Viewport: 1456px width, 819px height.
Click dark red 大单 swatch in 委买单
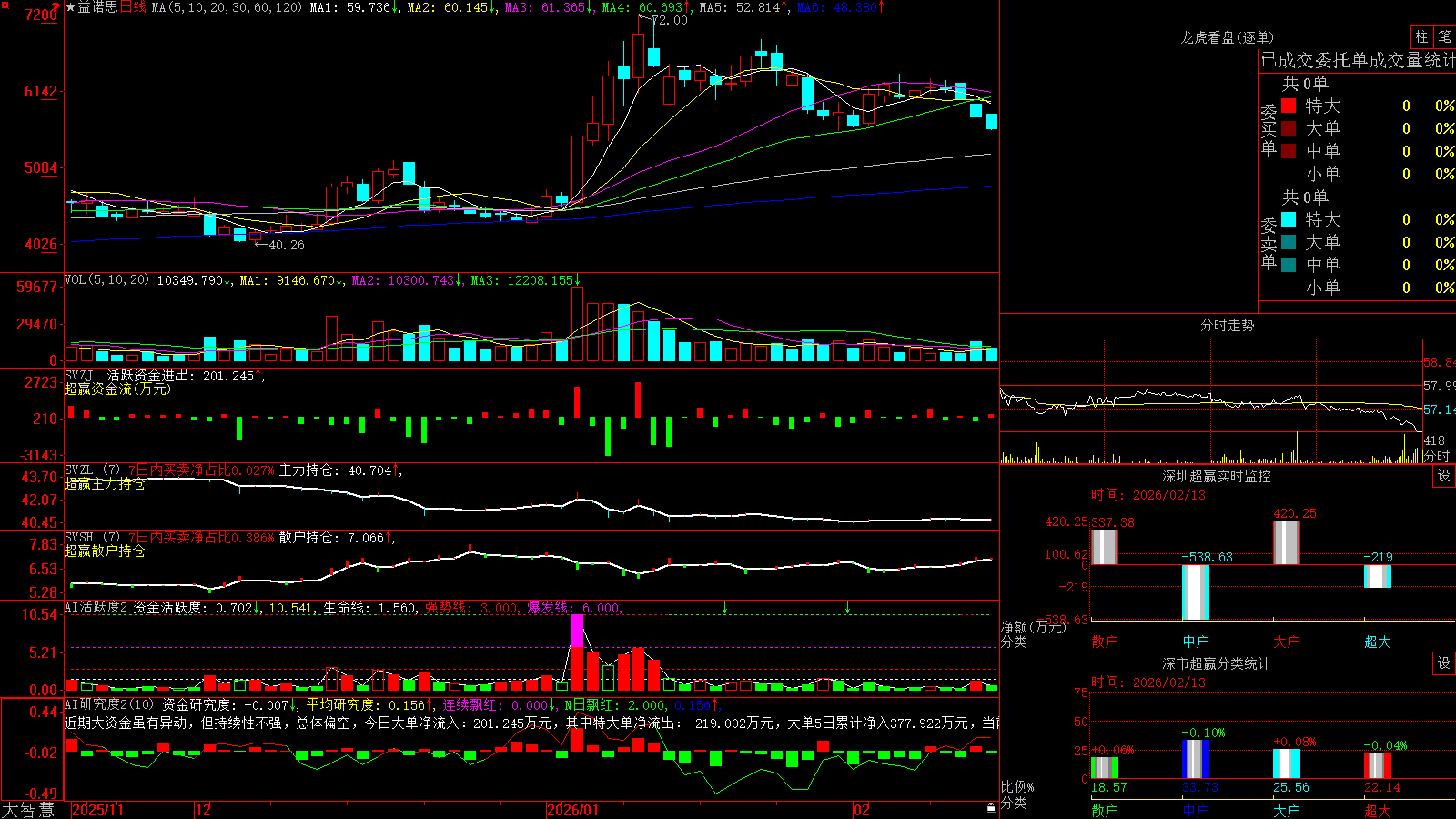pyautogui.click(x=1289, y=128)
